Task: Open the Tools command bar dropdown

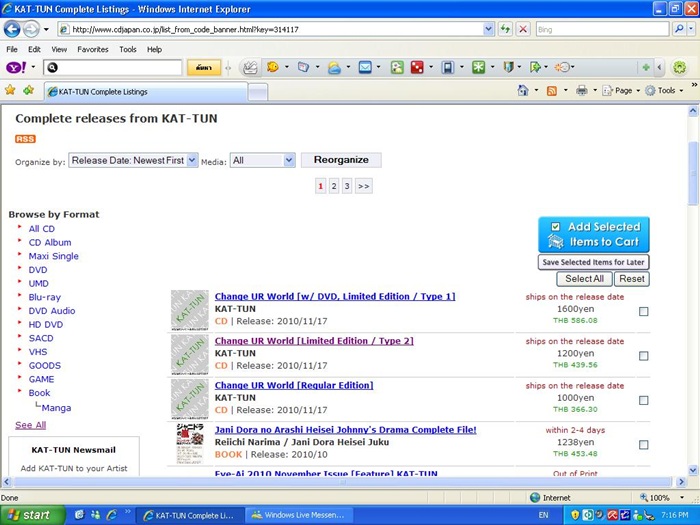Action: tap(664, 91)
